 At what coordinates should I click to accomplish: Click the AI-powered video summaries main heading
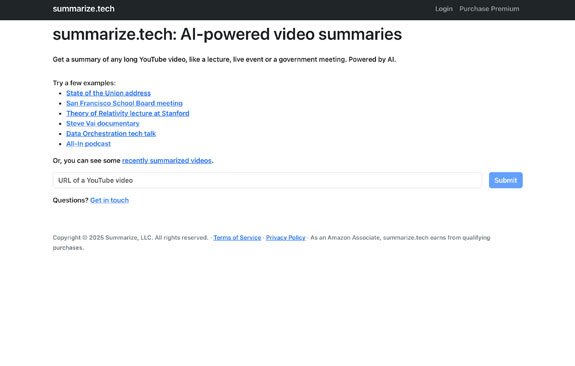click(x=227, y=34)
